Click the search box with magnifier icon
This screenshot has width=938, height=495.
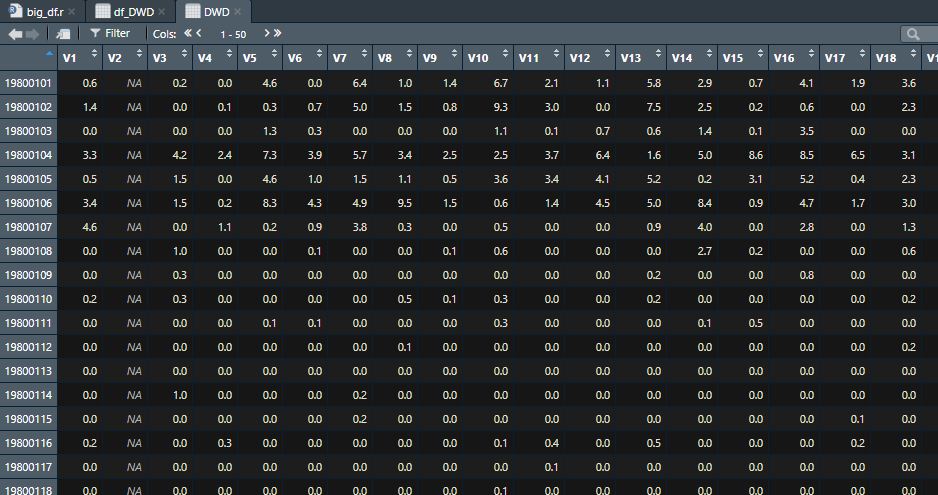(x=920, y=34)
